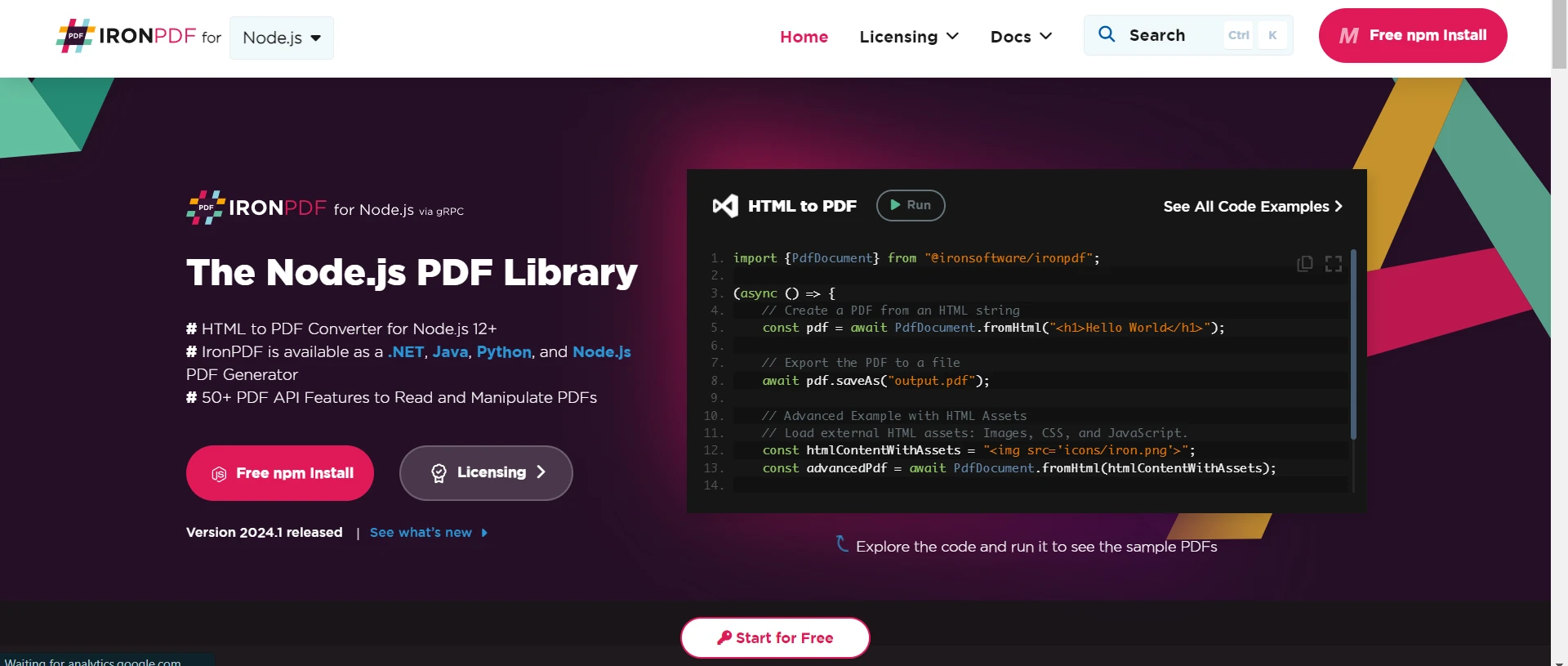Click the hero Licensing button
This screenshot has width=1568, height=666.
coord(486,473)
